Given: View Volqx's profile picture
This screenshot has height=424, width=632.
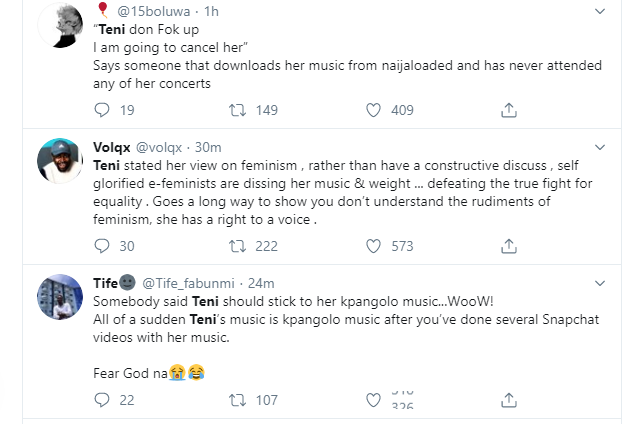Looking at the screenshot, I should (x=59, y=161).
